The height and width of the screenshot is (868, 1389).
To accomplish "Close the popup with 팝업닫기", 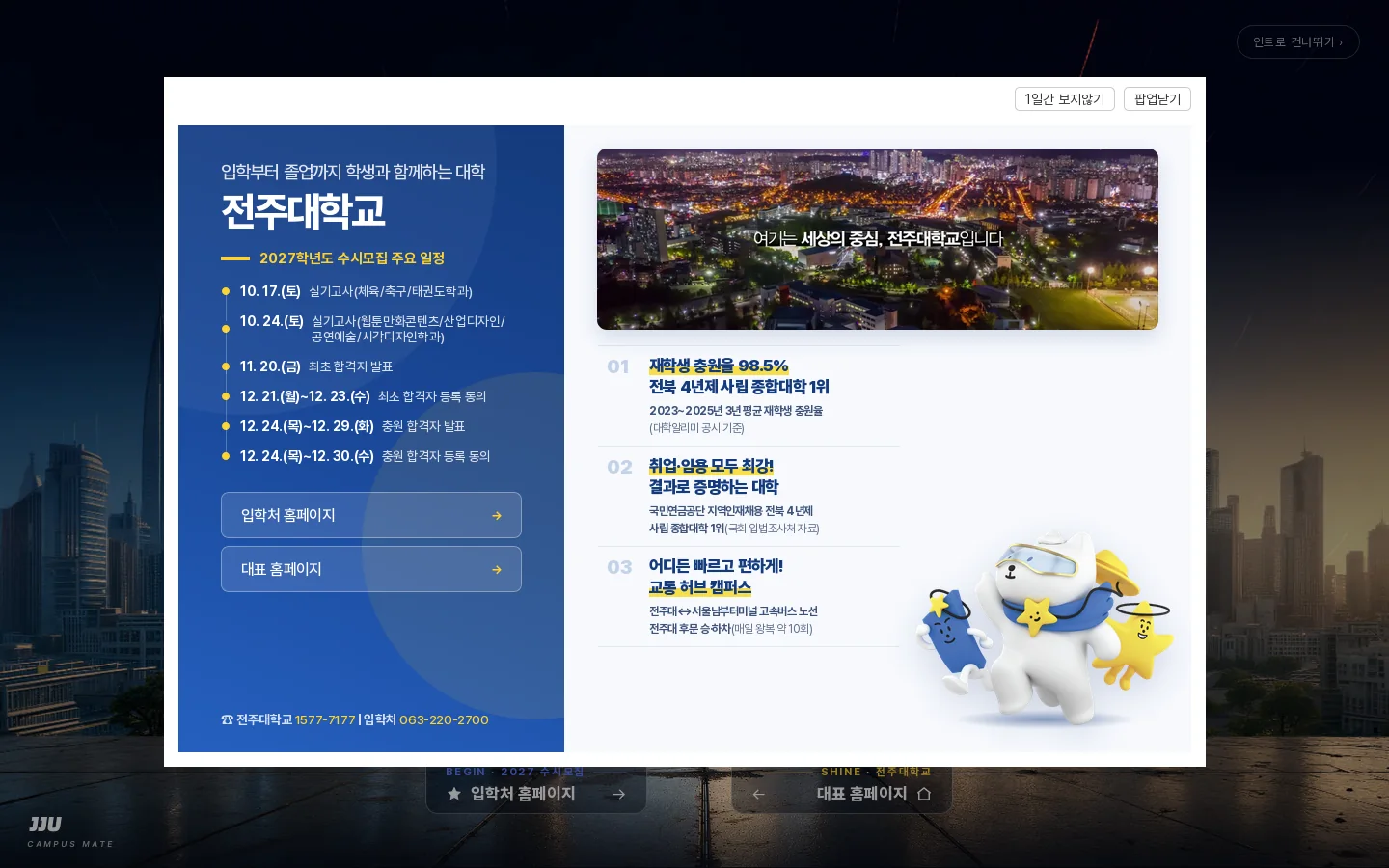I will (x=1157, y=99).
